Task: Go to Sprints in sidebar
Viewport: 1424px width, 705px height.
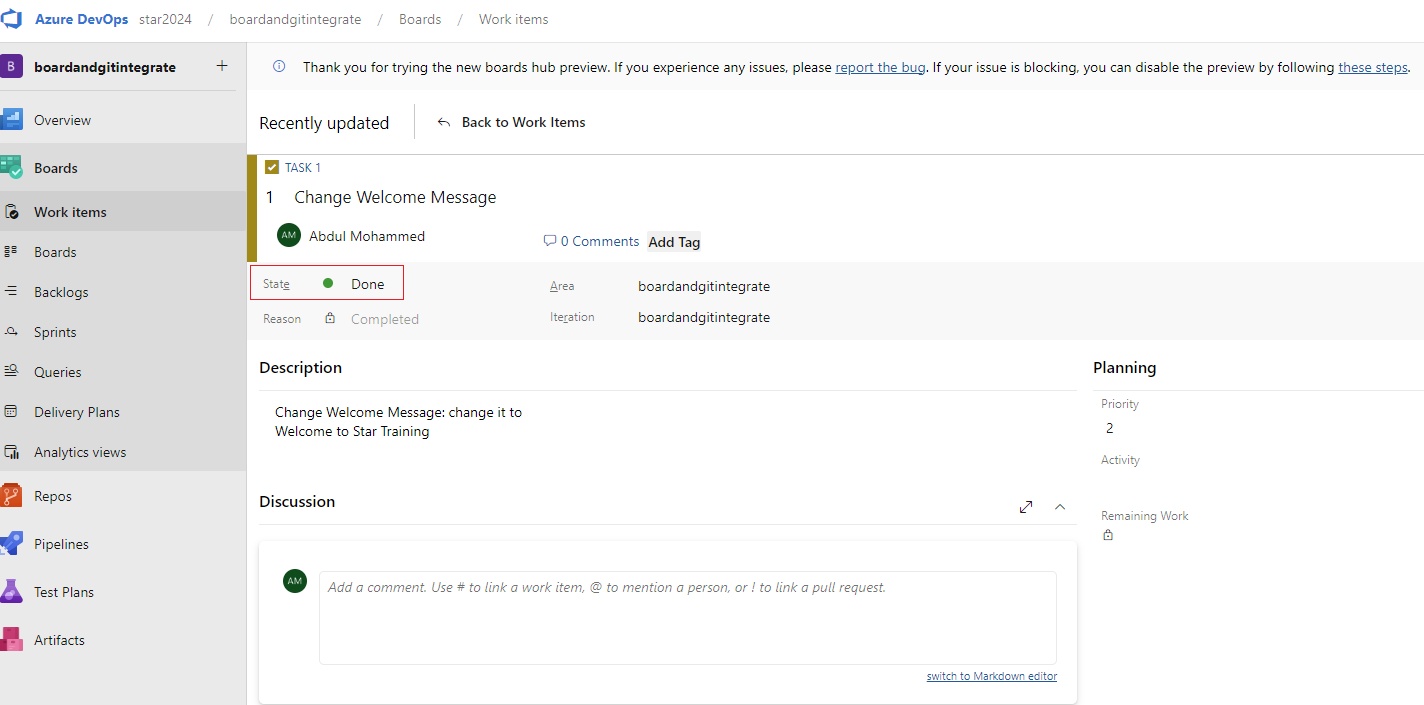Action: click(55, 332)
